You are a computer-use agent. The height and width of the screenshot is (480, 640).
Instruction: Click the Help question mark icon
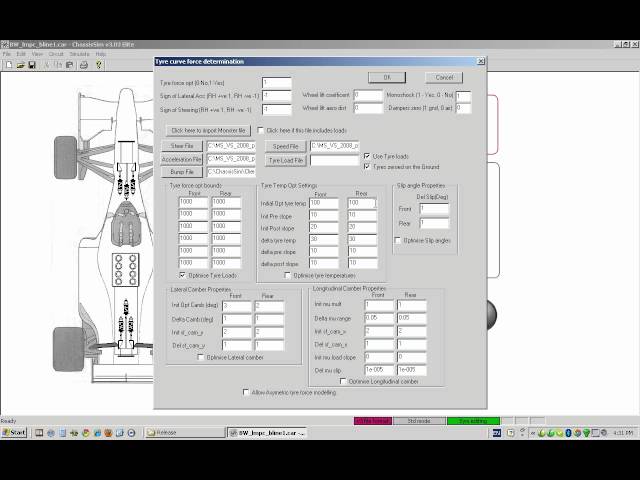point(98,65)
